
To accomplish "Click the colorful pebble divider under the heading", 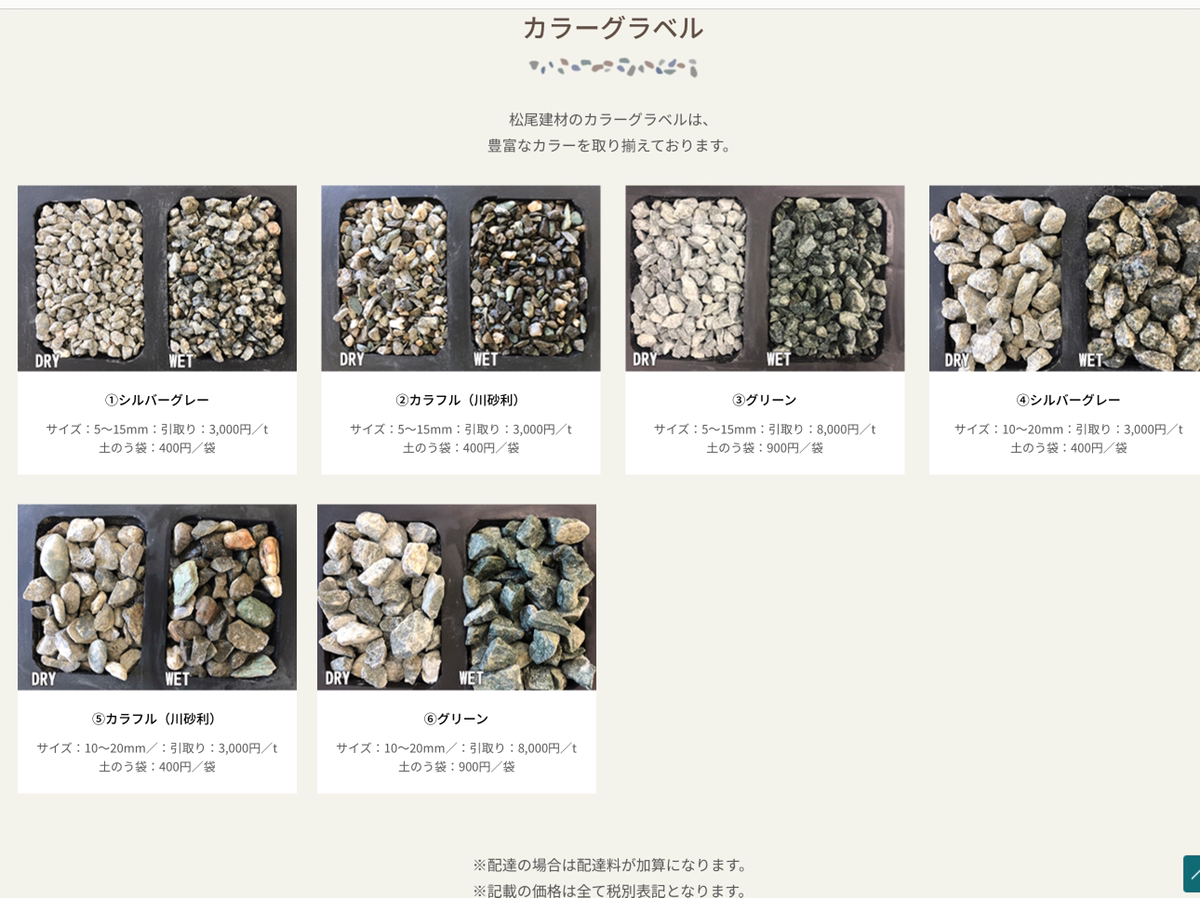I will pyautogui.click(x=613, y=67).
